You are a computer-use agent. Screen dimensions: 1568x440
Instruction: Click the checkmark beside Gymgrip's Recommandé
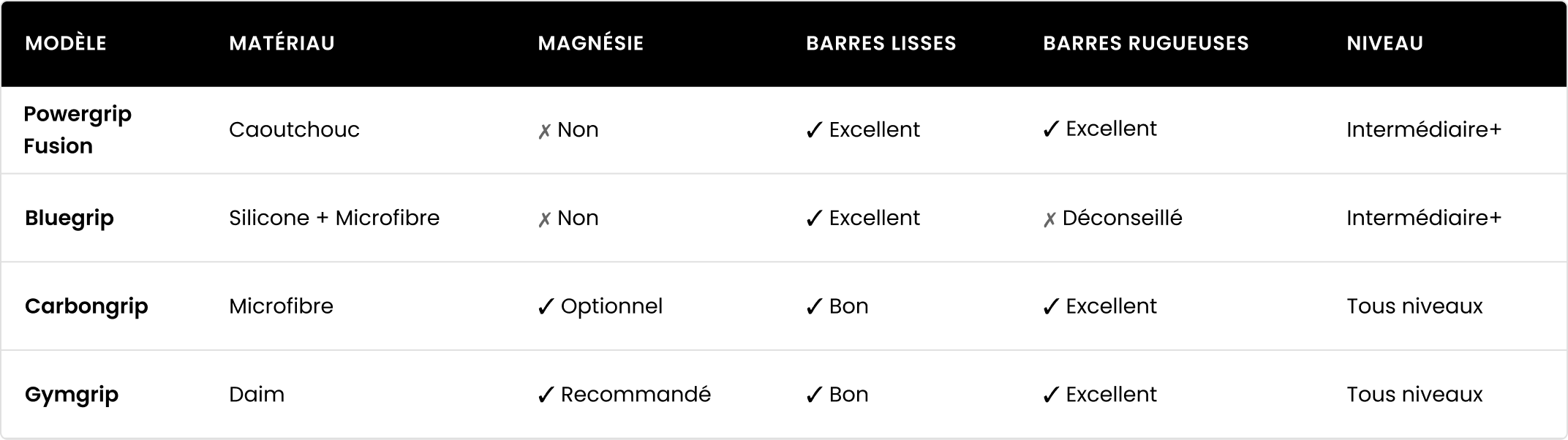(x=546, y=395)
